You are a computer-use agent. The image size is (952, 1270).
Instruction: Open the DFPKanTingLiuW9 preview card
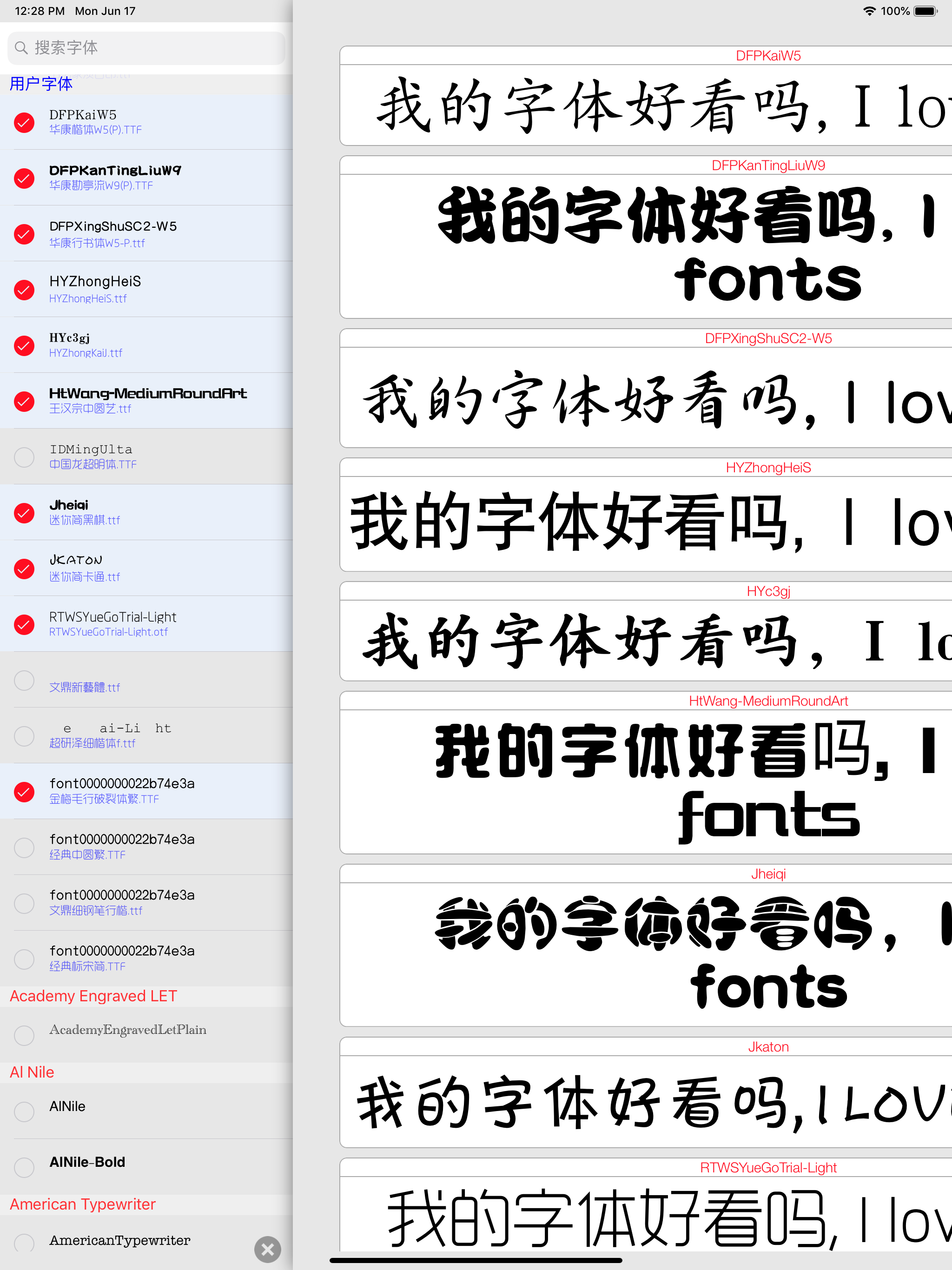pyautogui.click(x=646, y=237)
